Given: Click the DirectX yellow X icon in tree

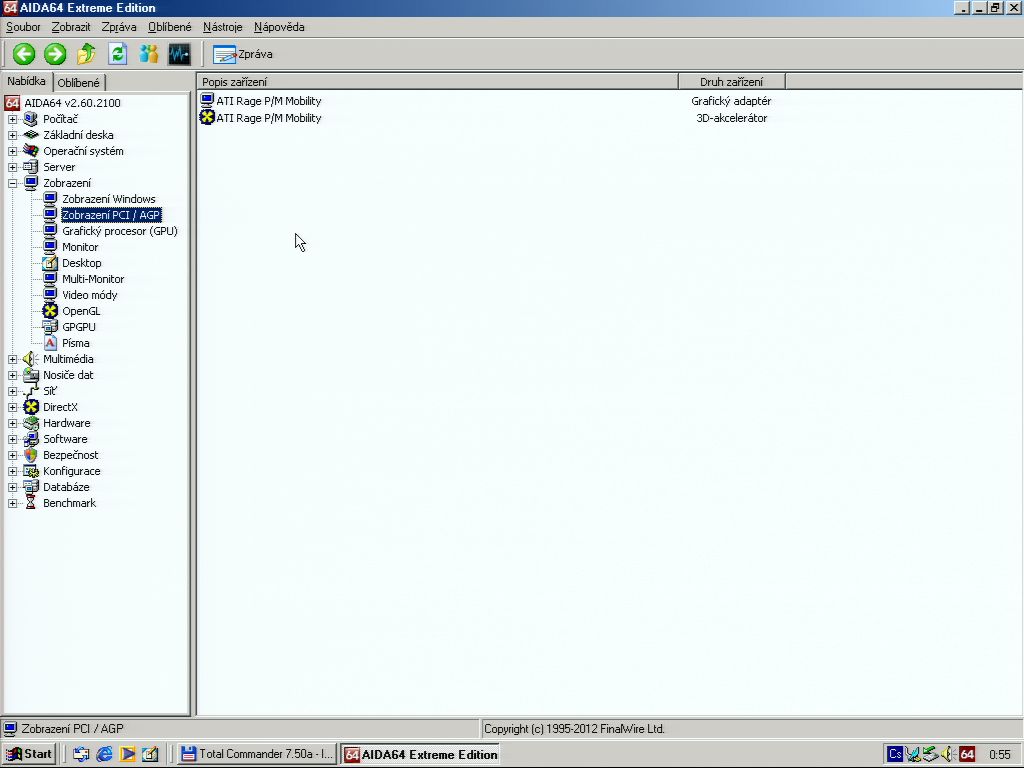Looking at the screenshot, I should click(31, 407).
